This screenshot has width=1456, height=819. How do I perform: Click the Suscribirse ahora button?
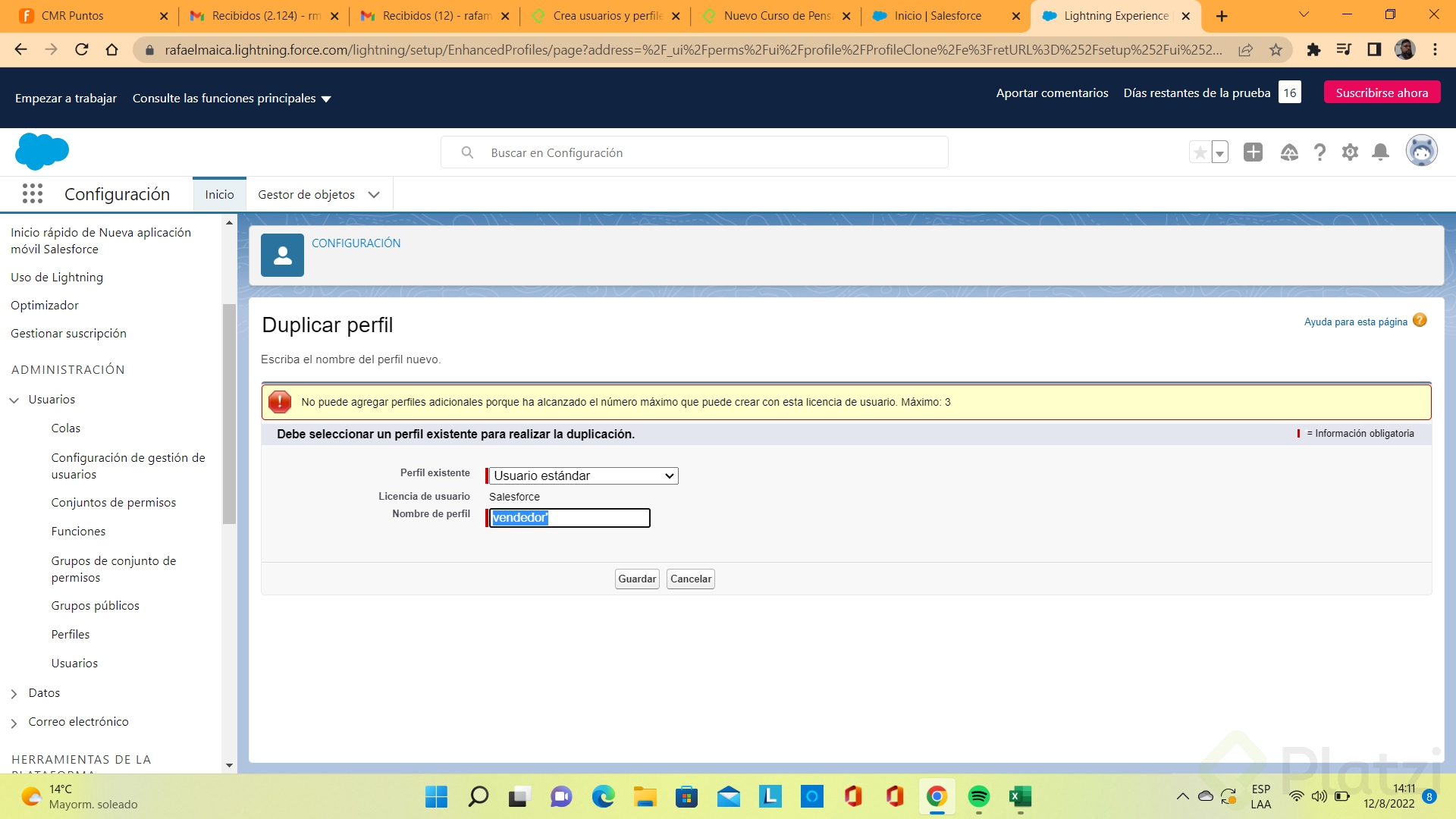tap(1381, 93)
